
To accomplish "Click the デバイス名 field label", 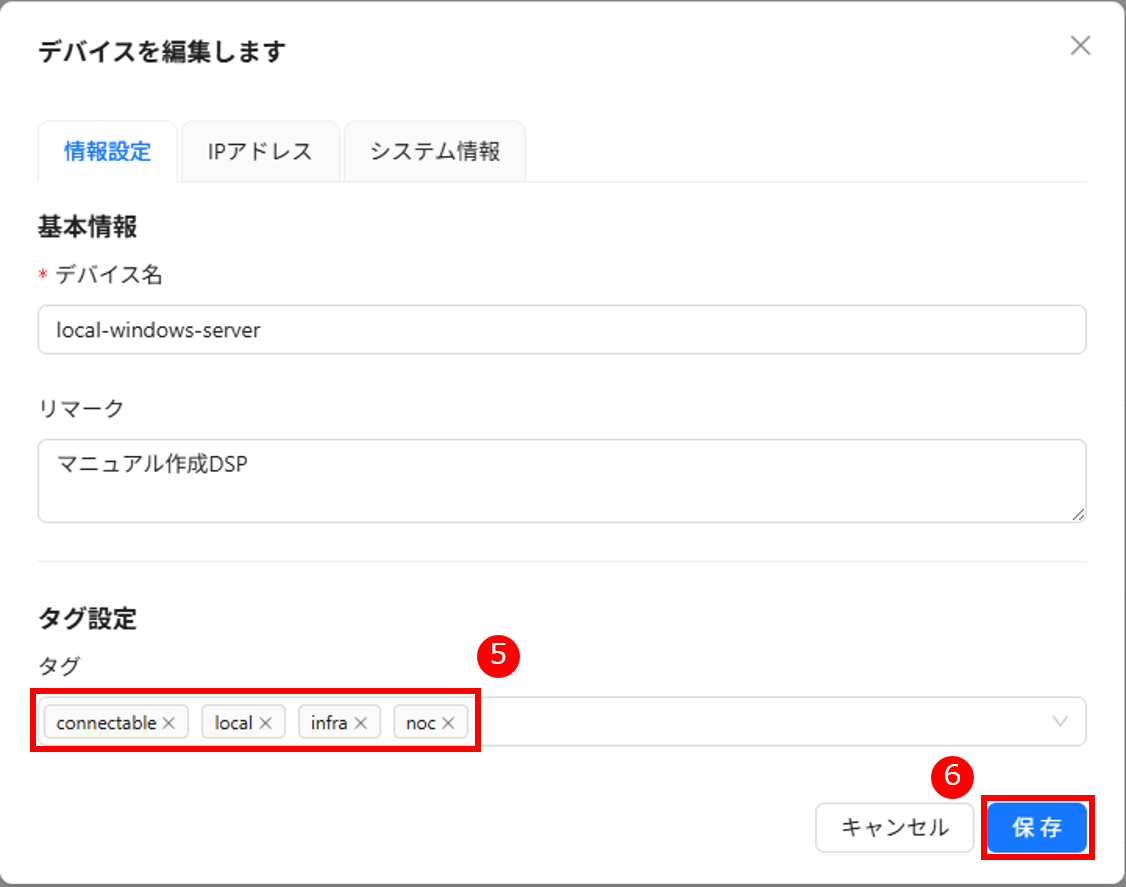I will [108, 276].
